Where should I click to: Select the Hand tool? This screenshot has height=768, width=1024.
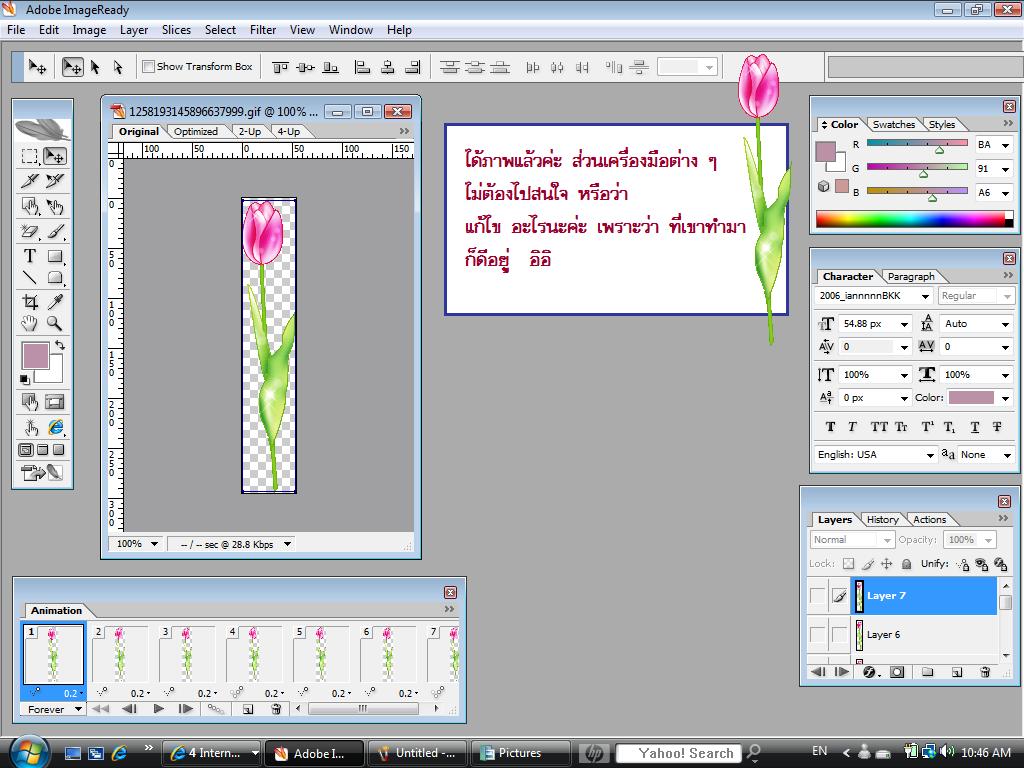click(29, 323)
